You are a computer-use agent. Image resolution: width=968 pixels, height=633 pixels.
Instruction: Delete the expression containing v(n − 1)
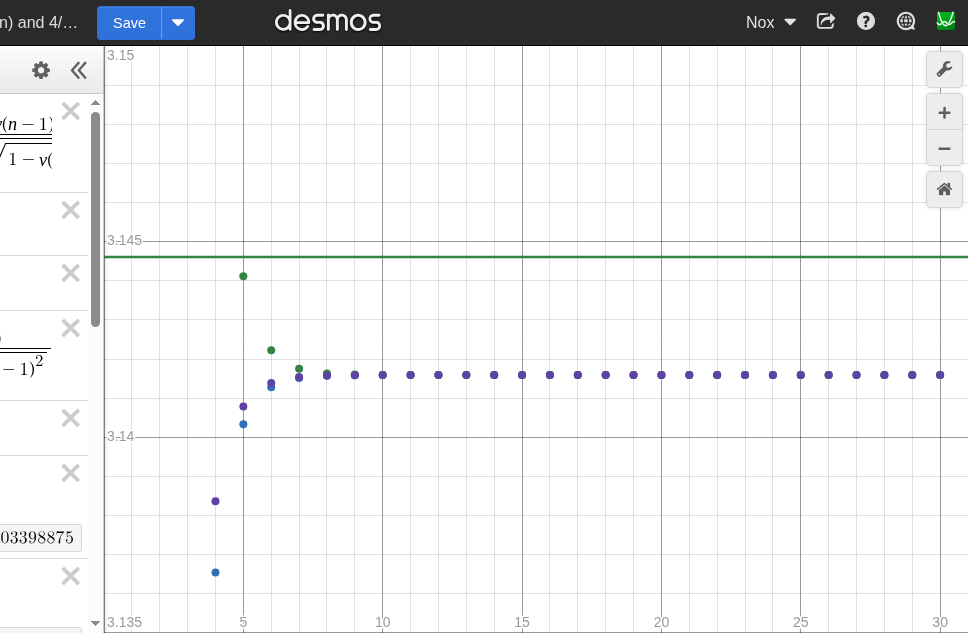coord(71,111)
